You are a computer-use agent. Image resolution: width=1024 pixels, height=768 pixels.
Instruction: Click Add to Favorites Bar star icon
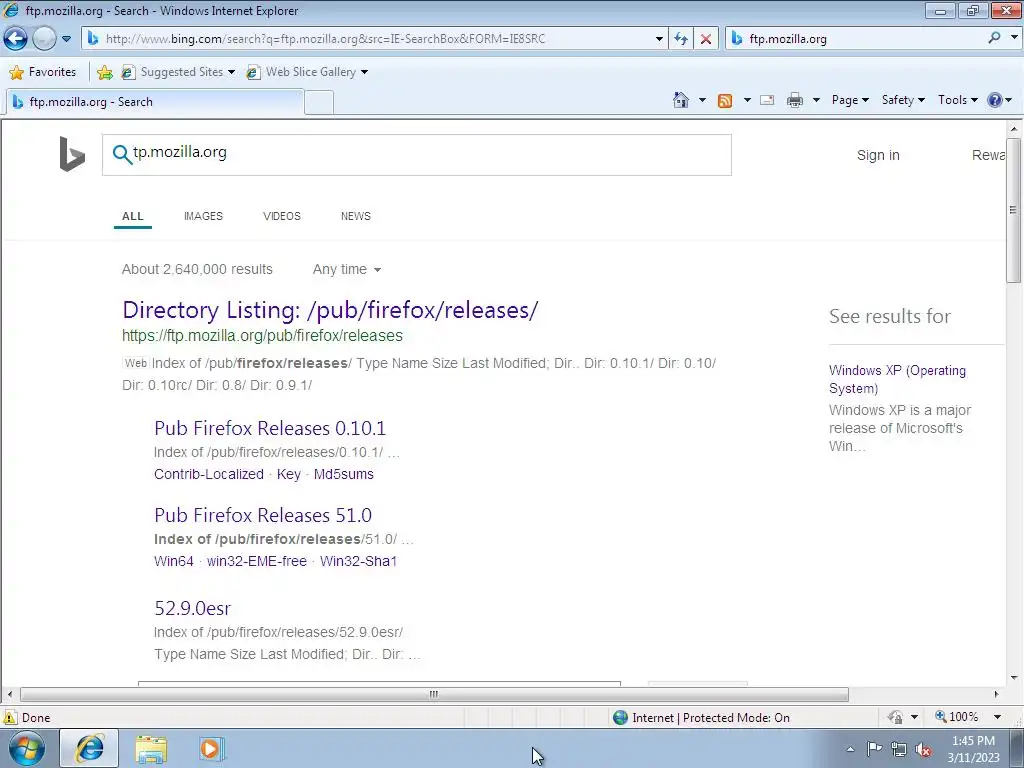pyautogui.click(x=104, y=72)
